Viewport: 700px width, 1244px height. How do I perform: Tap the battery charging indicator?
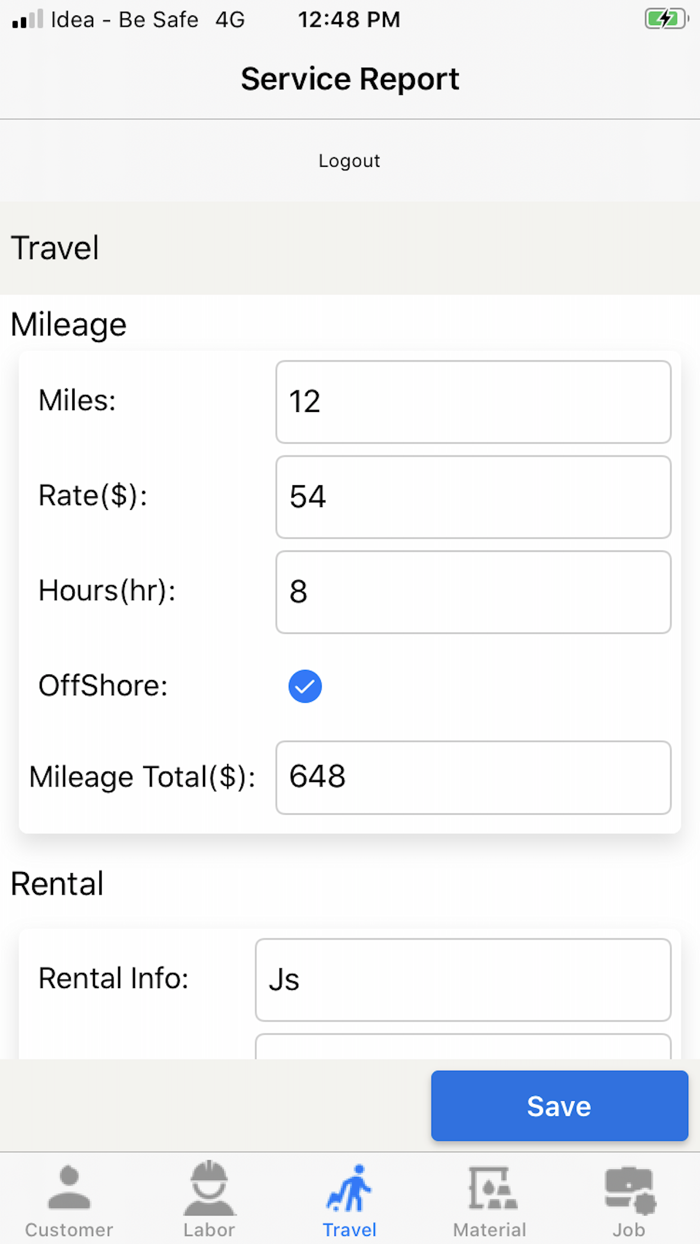point(665,18)
